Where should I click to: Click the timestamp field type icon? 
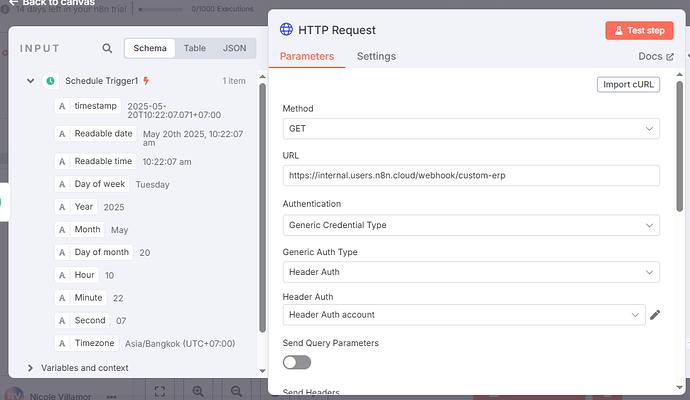click(x=63, y=106)
